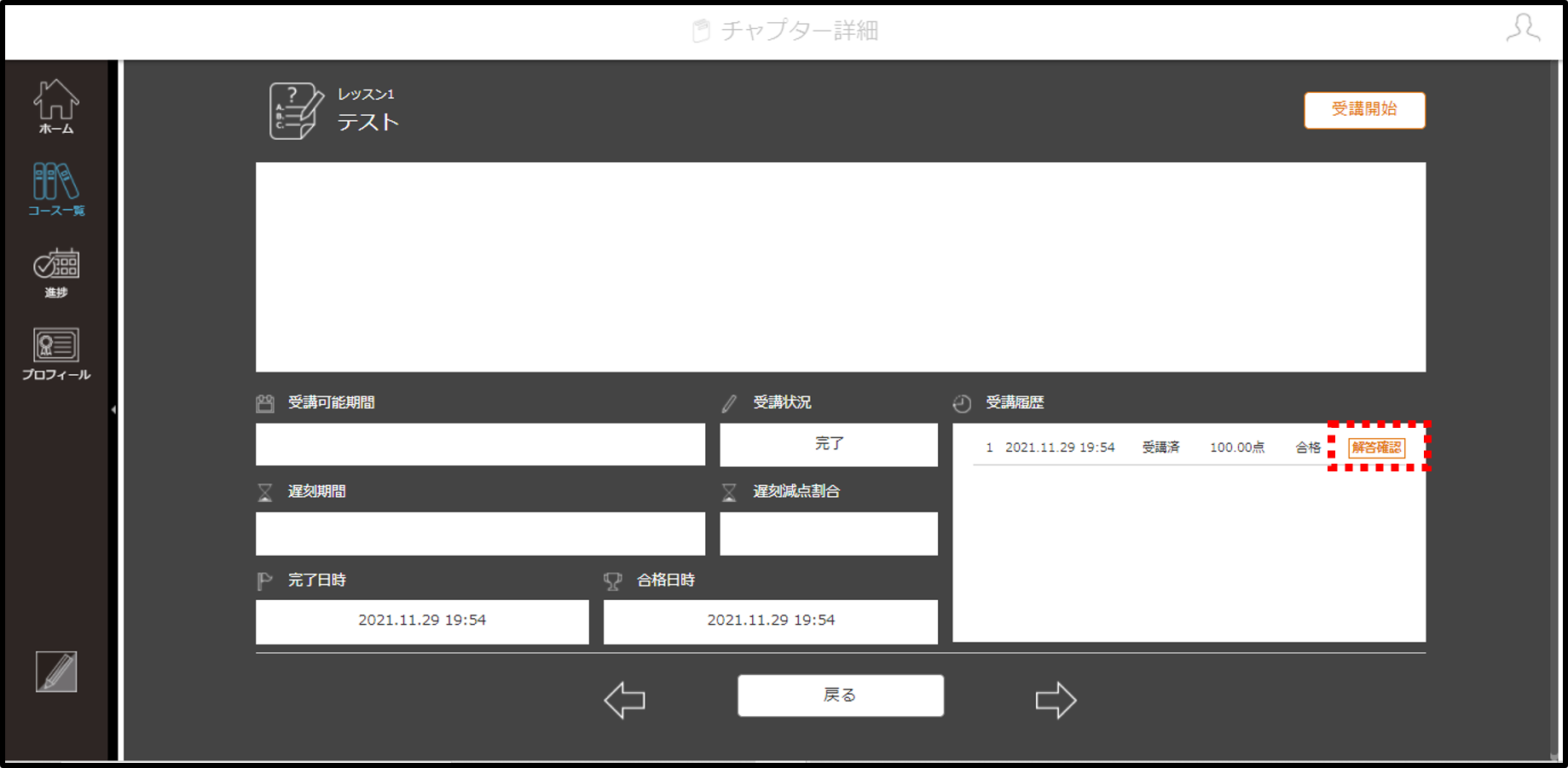Go to next chapter with right arrow

pos(1056,700)
